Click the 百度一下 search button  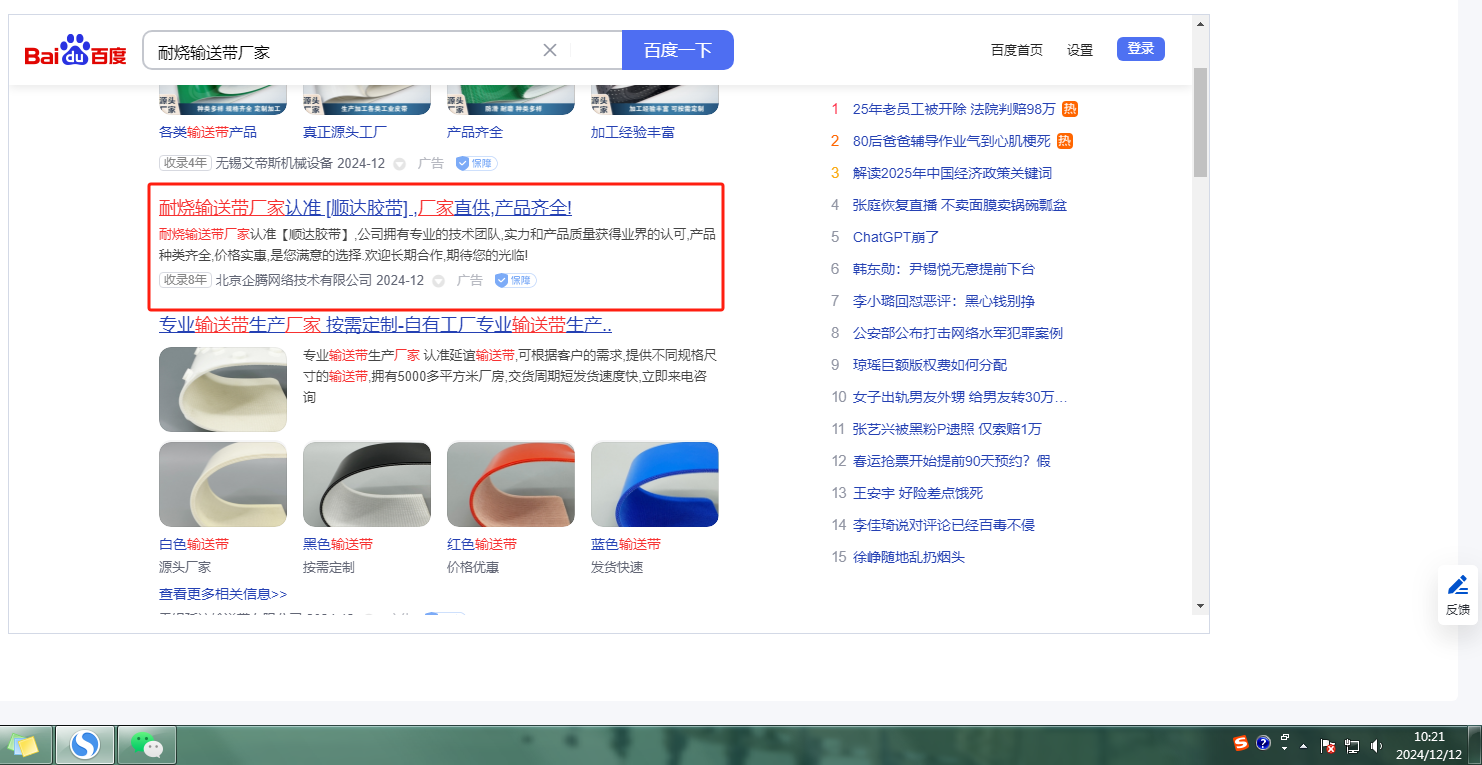tap(678, 50)
